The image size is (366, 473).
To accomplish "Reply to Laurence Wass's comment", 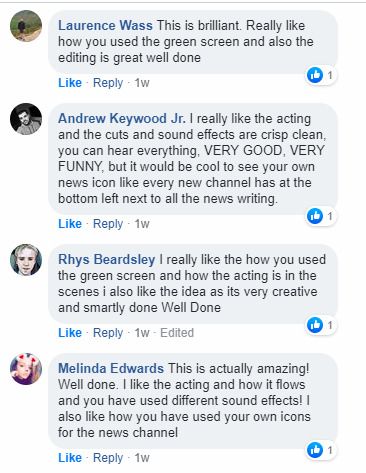I will tap(108, 83).
